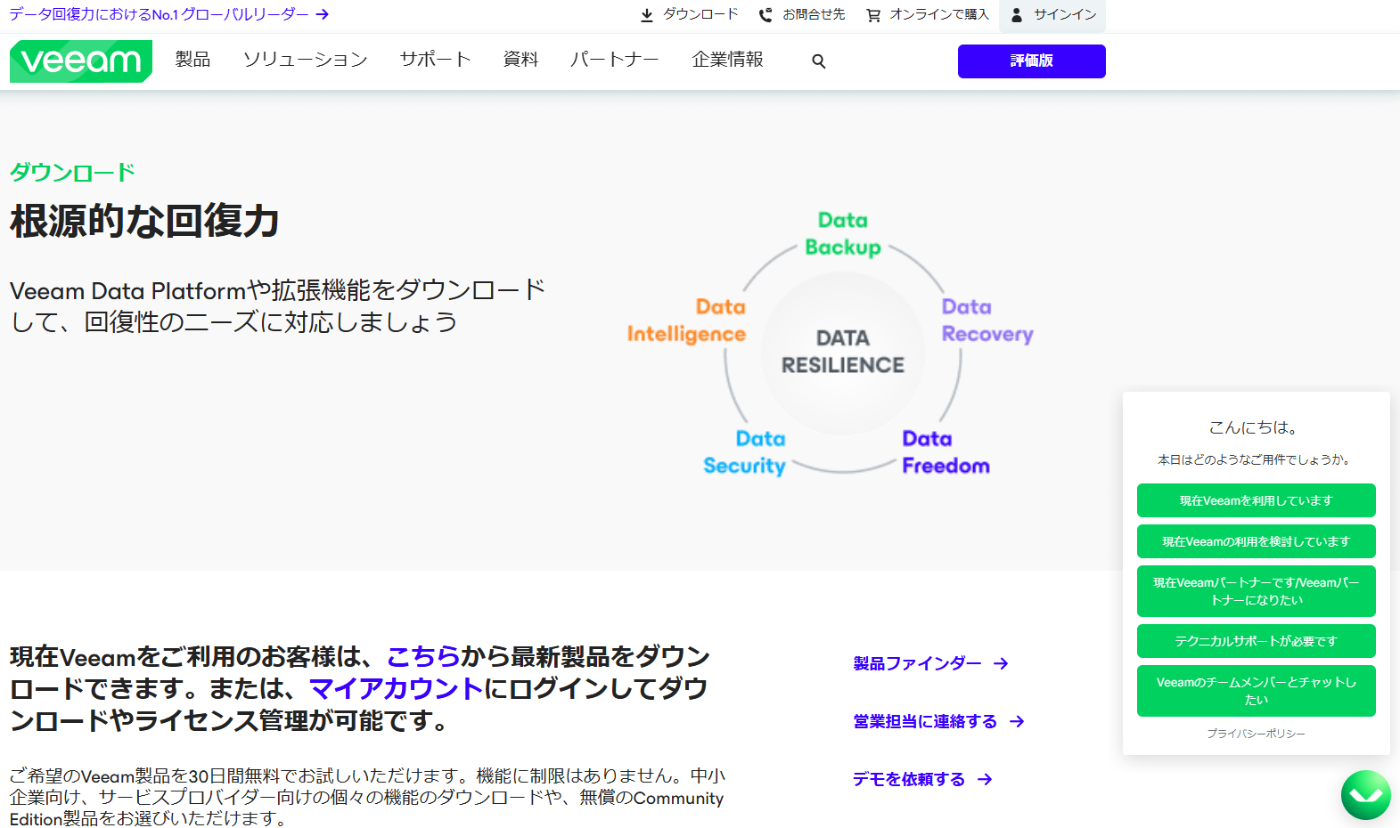Image resolution: width=1400 pixels, height=828 pixels.
Task: Click the user profile icon for sign-in
Action: coord(1017,15)
